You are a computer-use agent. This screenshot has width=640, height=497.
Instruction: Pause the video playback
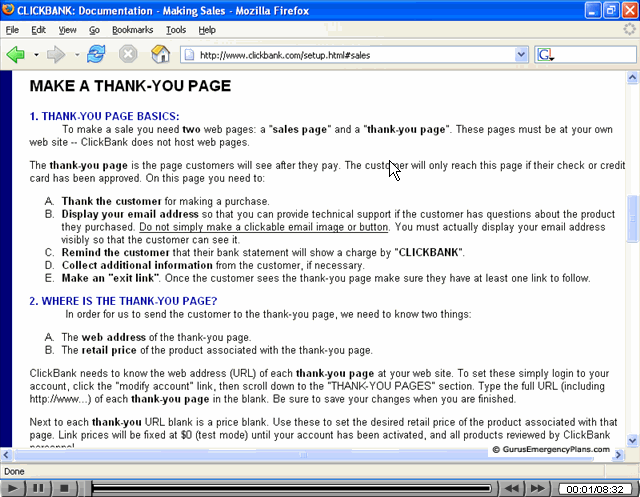click(x=38, y=488)
